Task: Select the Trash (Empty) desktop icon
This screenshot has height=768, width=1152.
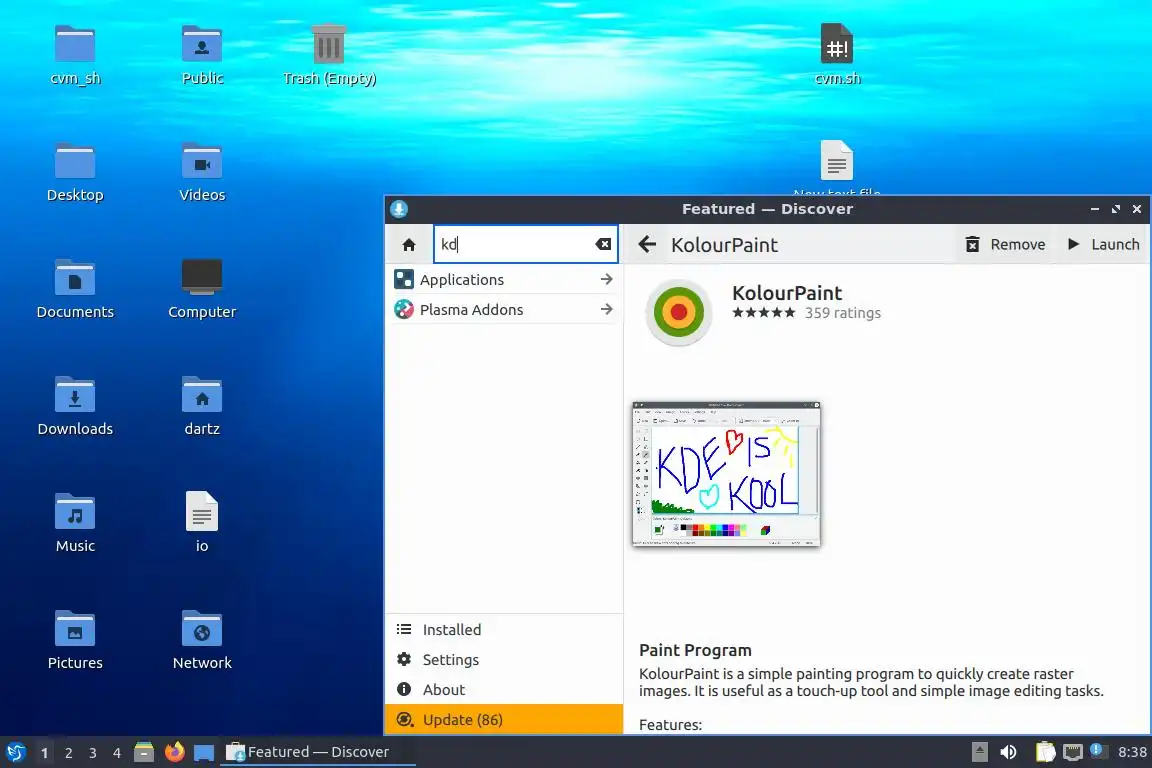Action: [329, 54]
